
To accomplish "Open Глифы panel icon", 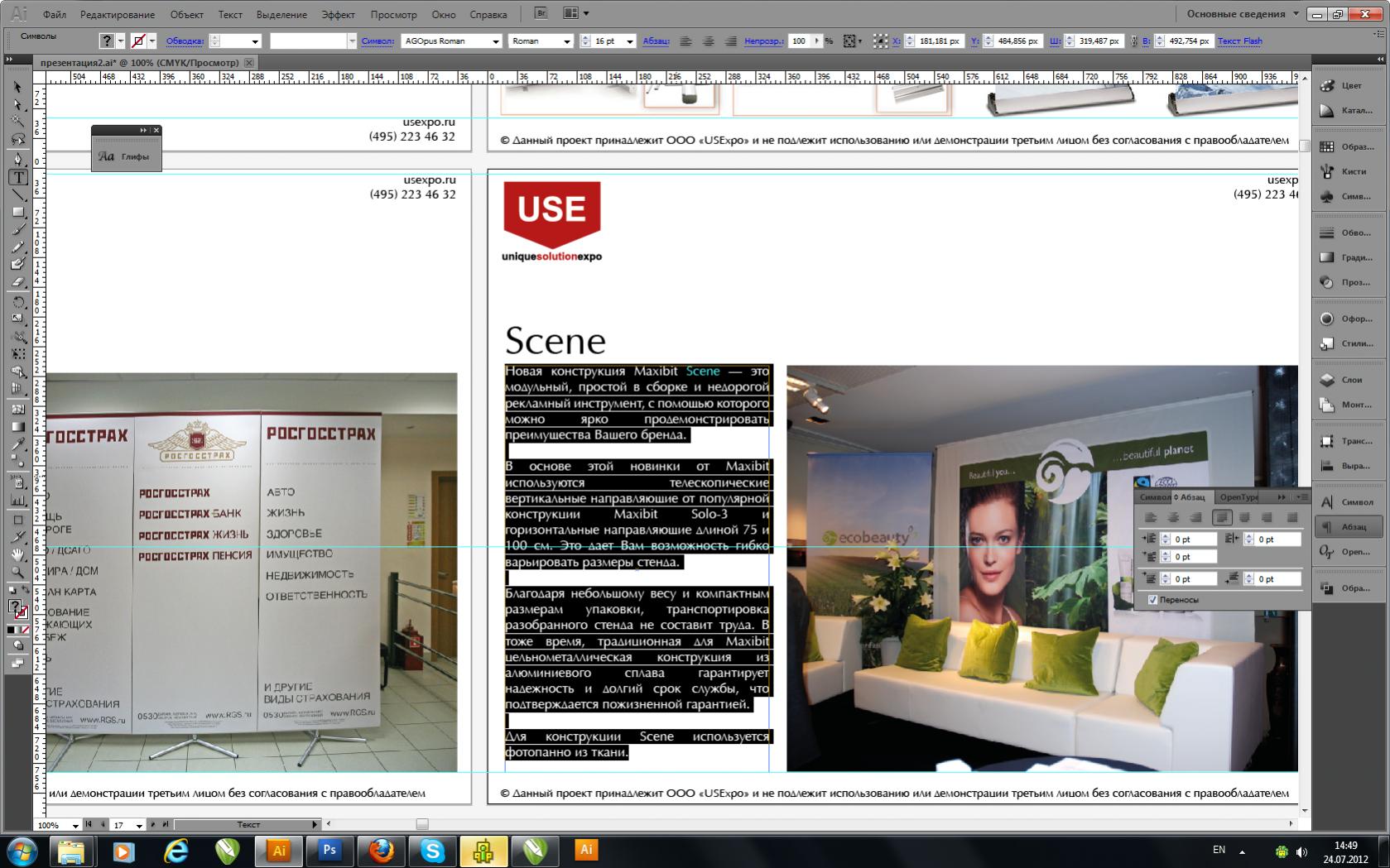I will [126, 156].
